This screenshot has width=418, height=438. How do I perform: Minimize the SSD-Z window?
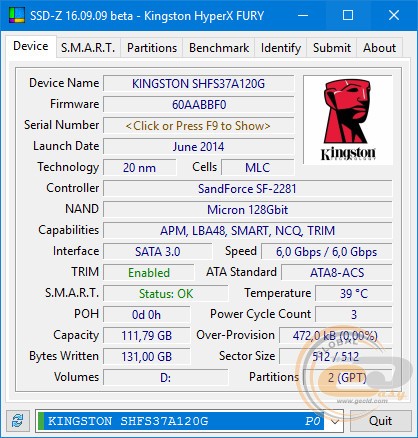pyautogui.click(x=303, y=15)
